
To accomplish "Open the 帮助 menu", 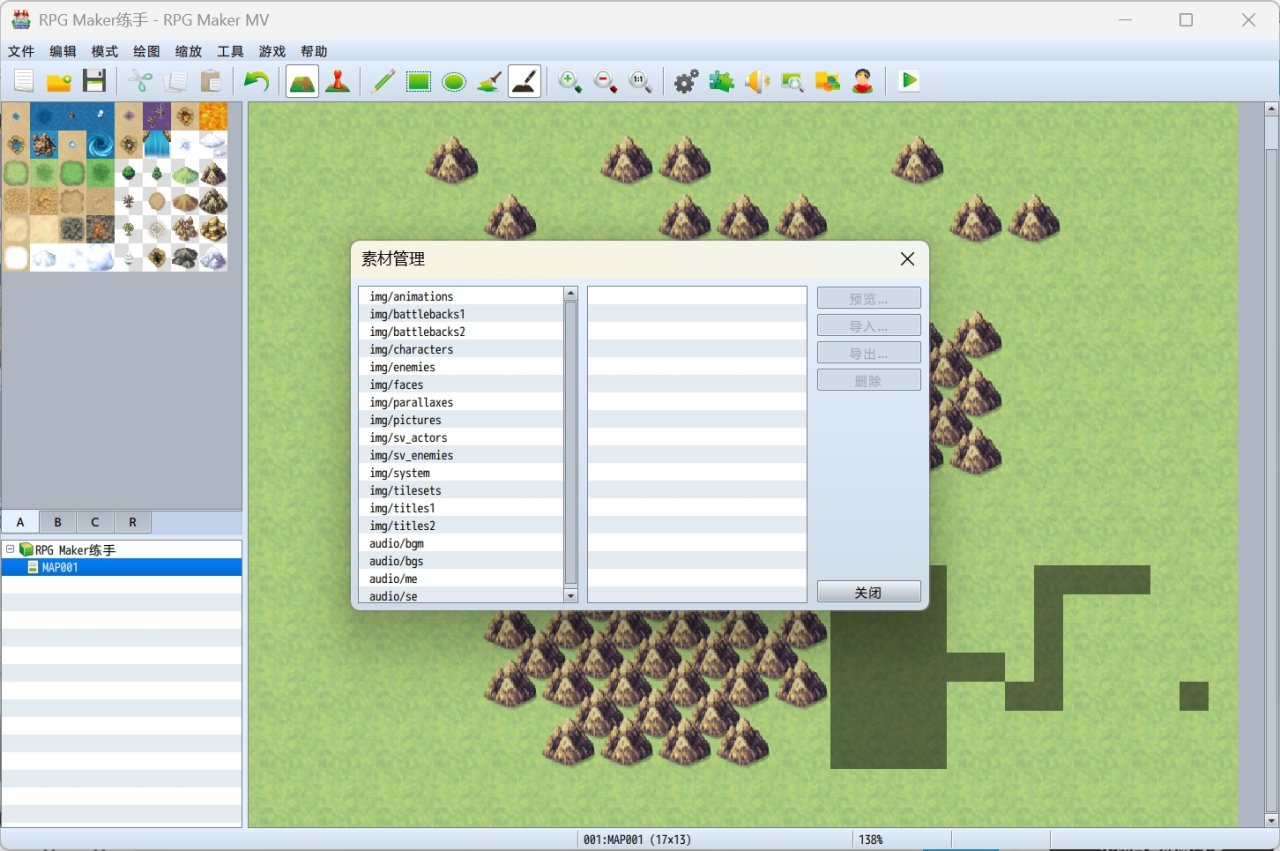I will coord(314,51).
